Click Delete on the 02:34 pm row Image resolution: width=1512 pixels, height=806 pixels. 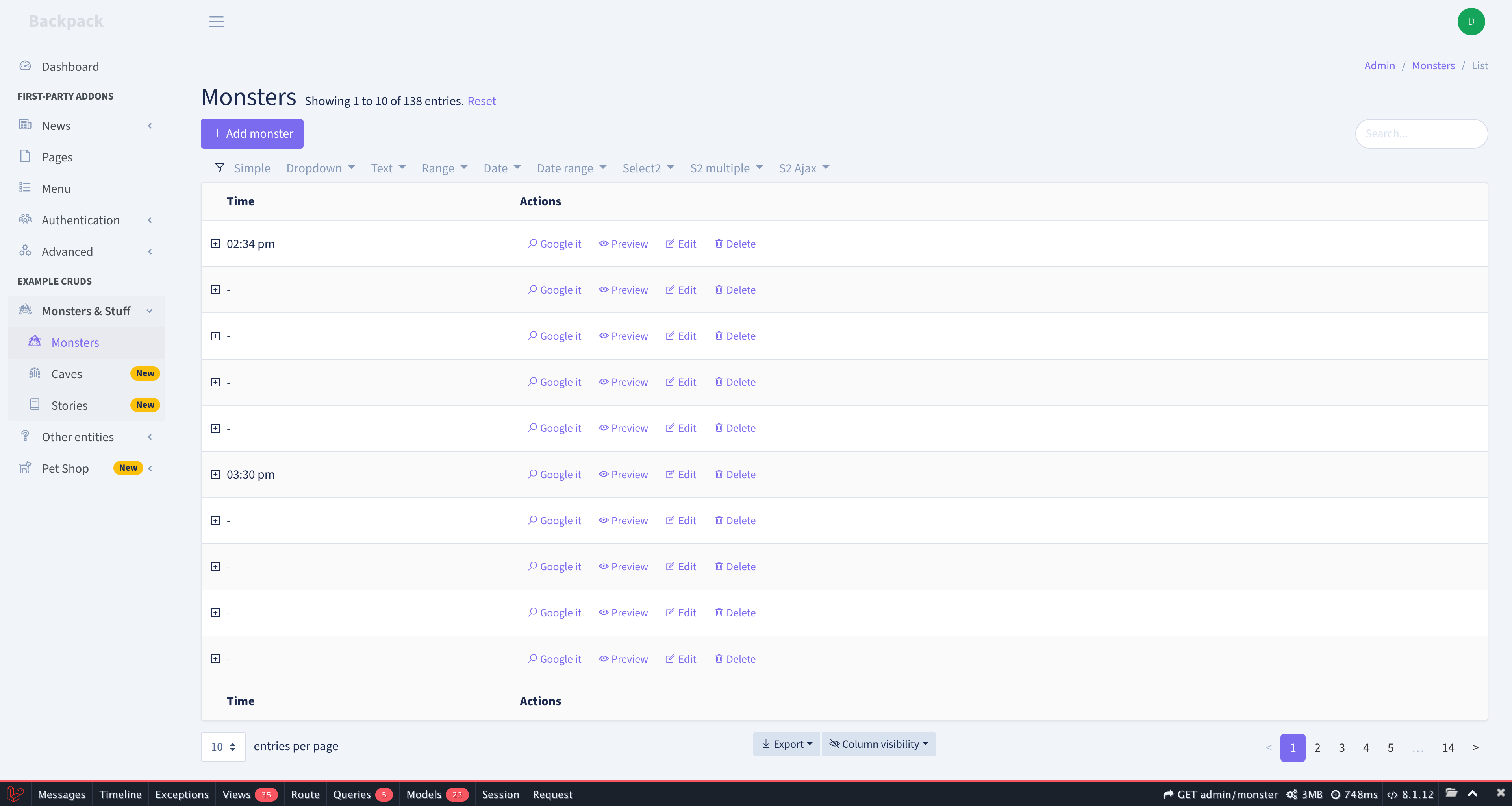coord(735,244)
